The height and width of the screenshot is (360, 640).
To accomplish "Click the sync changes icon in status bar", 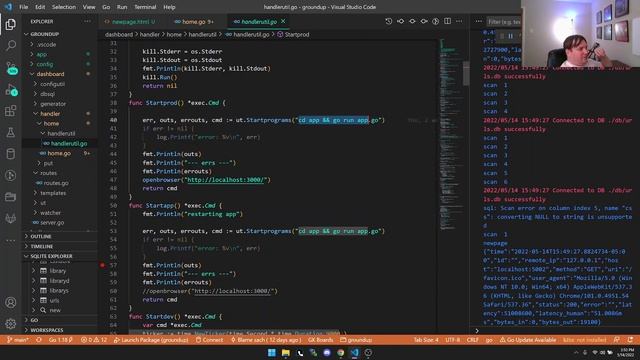I will click(x=39, y=340).
